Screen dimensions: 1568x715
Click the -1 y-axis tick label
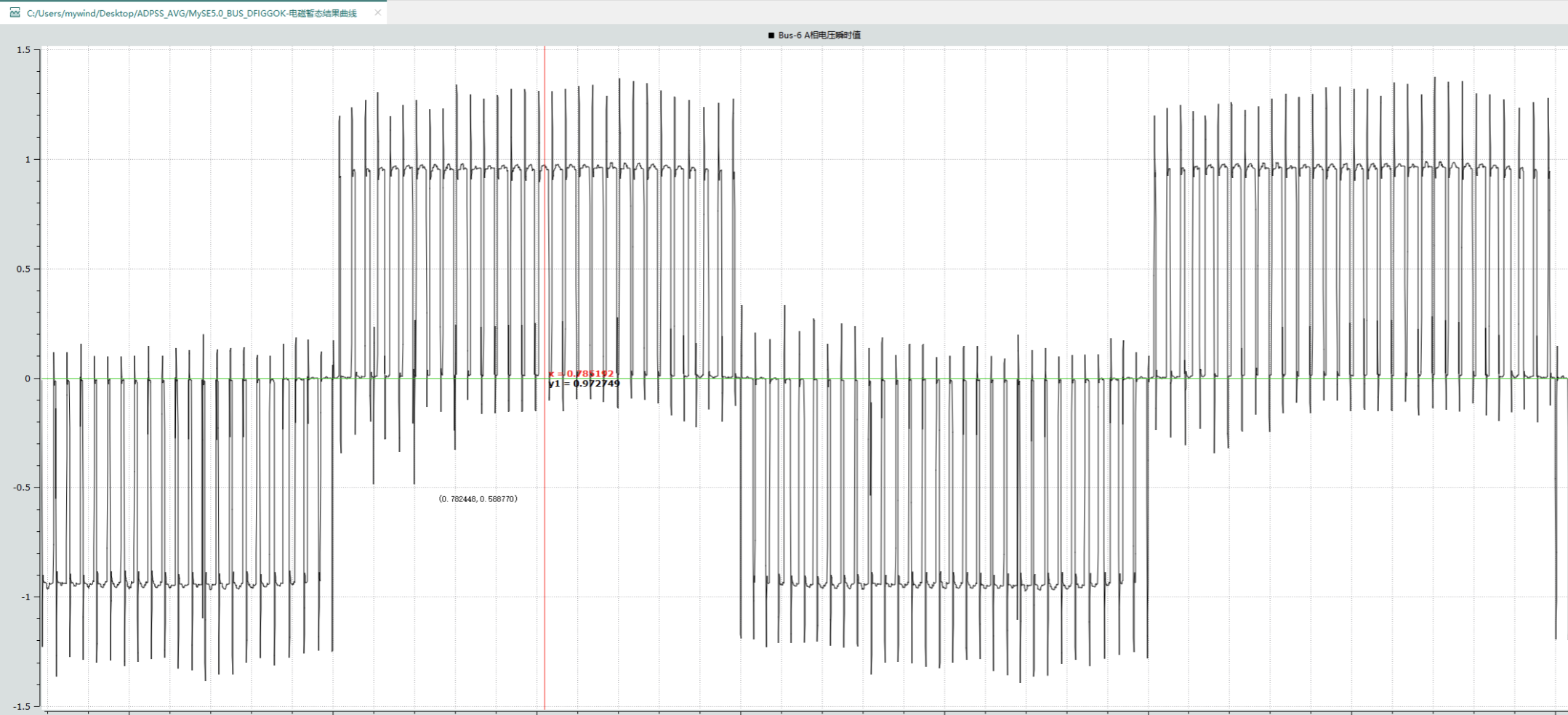coord(25,597)
